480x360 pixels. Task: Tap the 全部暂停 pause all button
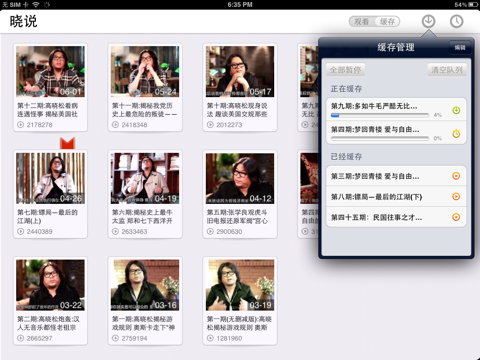(345, 70)
